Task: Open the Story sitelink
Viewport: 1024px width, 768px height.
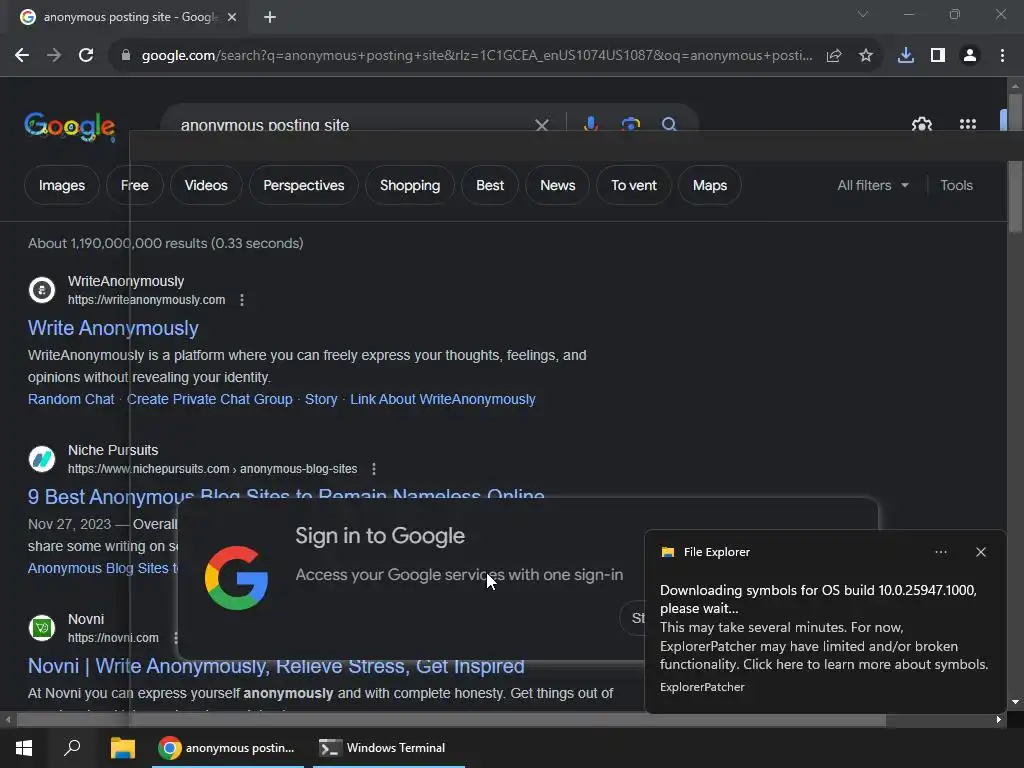Action: coord(321,399)
